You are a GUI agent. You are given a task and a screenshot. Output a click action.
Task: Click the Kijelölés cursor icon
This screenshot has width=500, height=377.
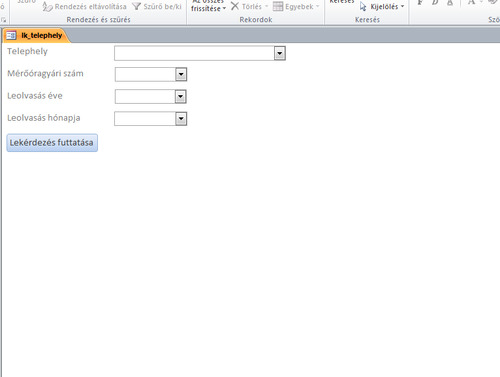point(363,6)
